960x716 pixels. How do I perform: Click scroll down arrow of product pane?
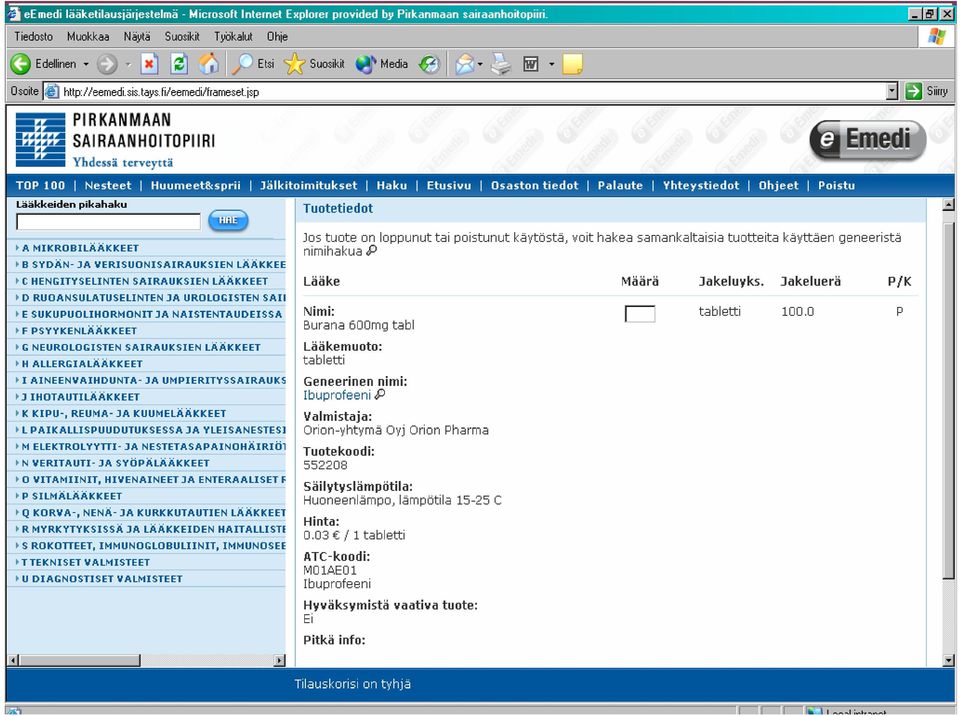948,660
